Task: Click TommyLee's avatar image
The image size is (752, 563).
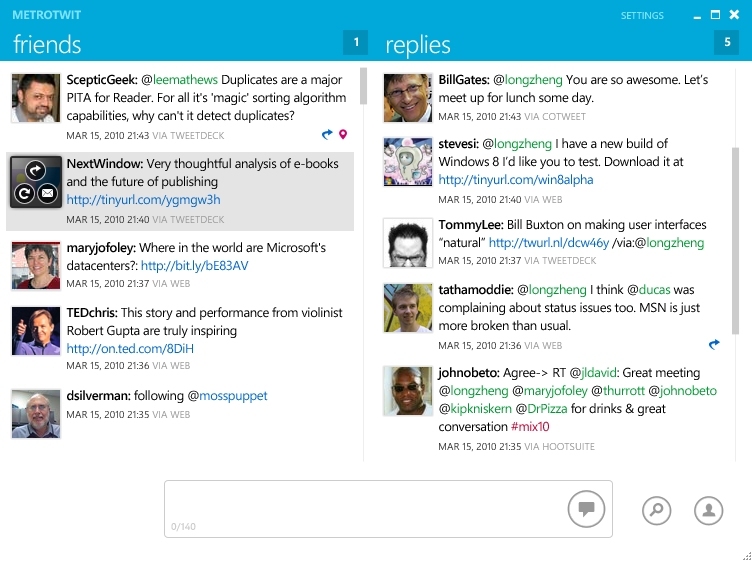Action: pos(408,243)
